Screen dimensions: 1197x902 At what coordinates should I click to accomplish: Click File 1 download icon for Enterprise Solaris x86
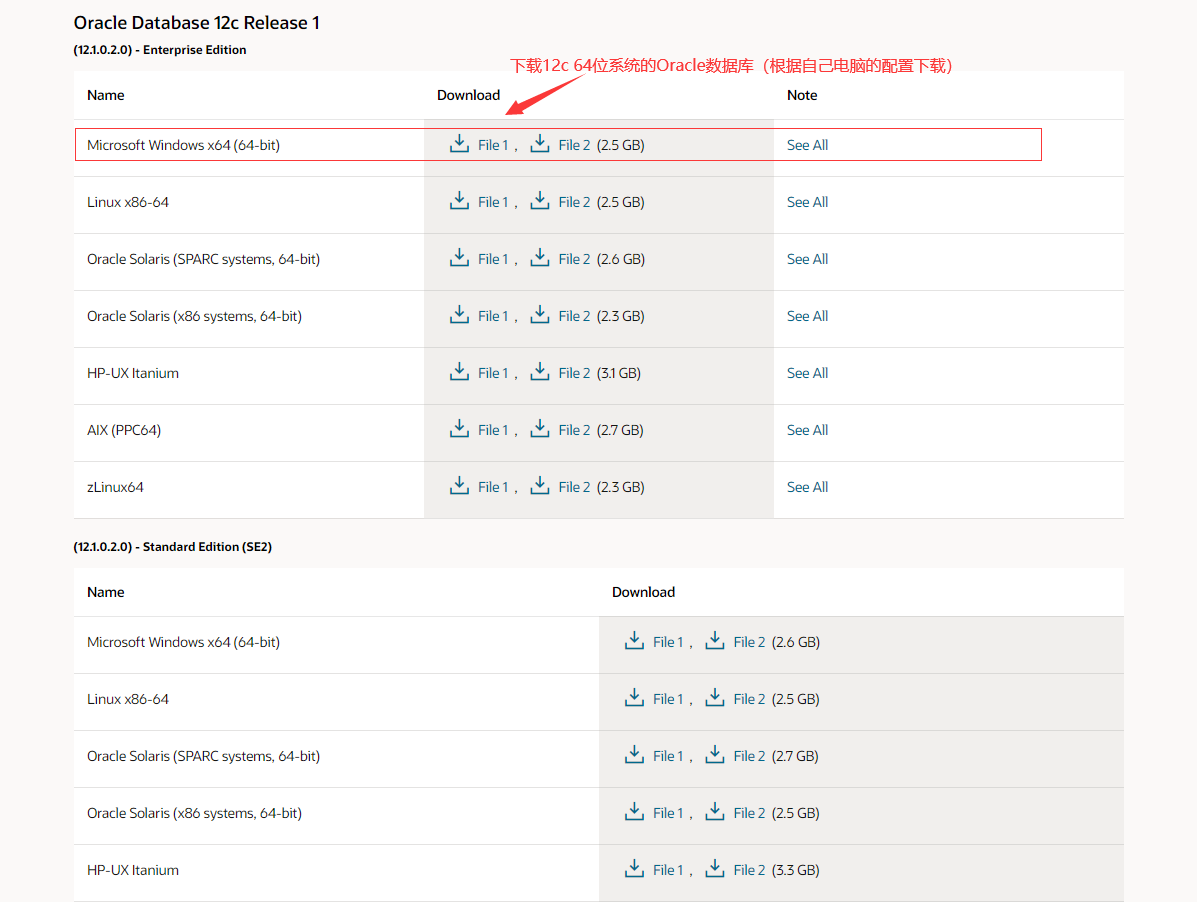pyautogui.click(x=459, y=314)
